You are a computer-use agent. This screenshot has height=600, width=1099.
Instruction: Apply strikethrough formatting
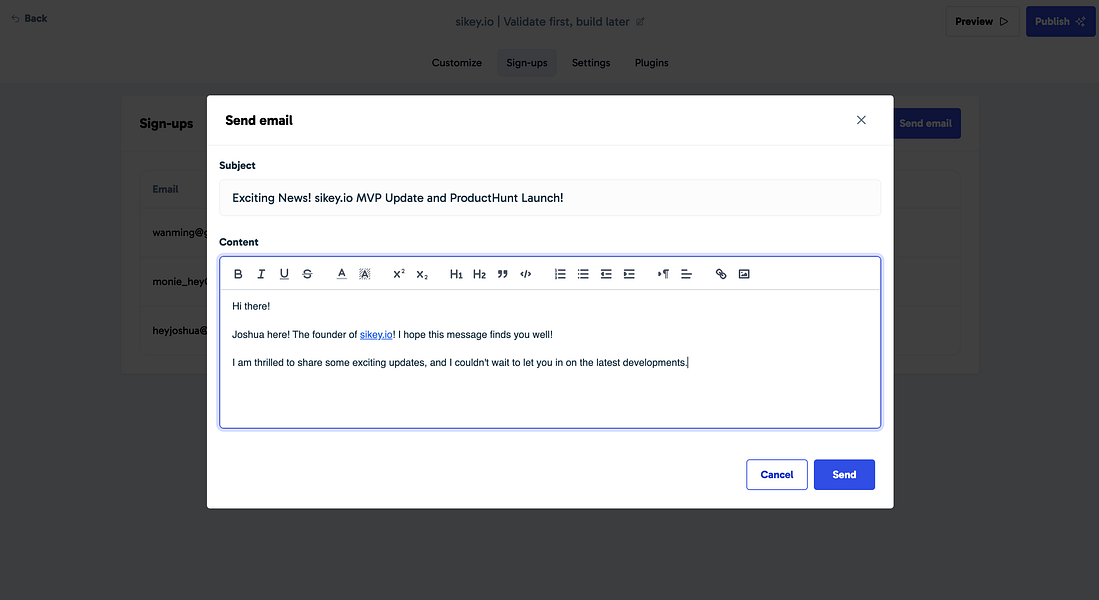[307, 274]
